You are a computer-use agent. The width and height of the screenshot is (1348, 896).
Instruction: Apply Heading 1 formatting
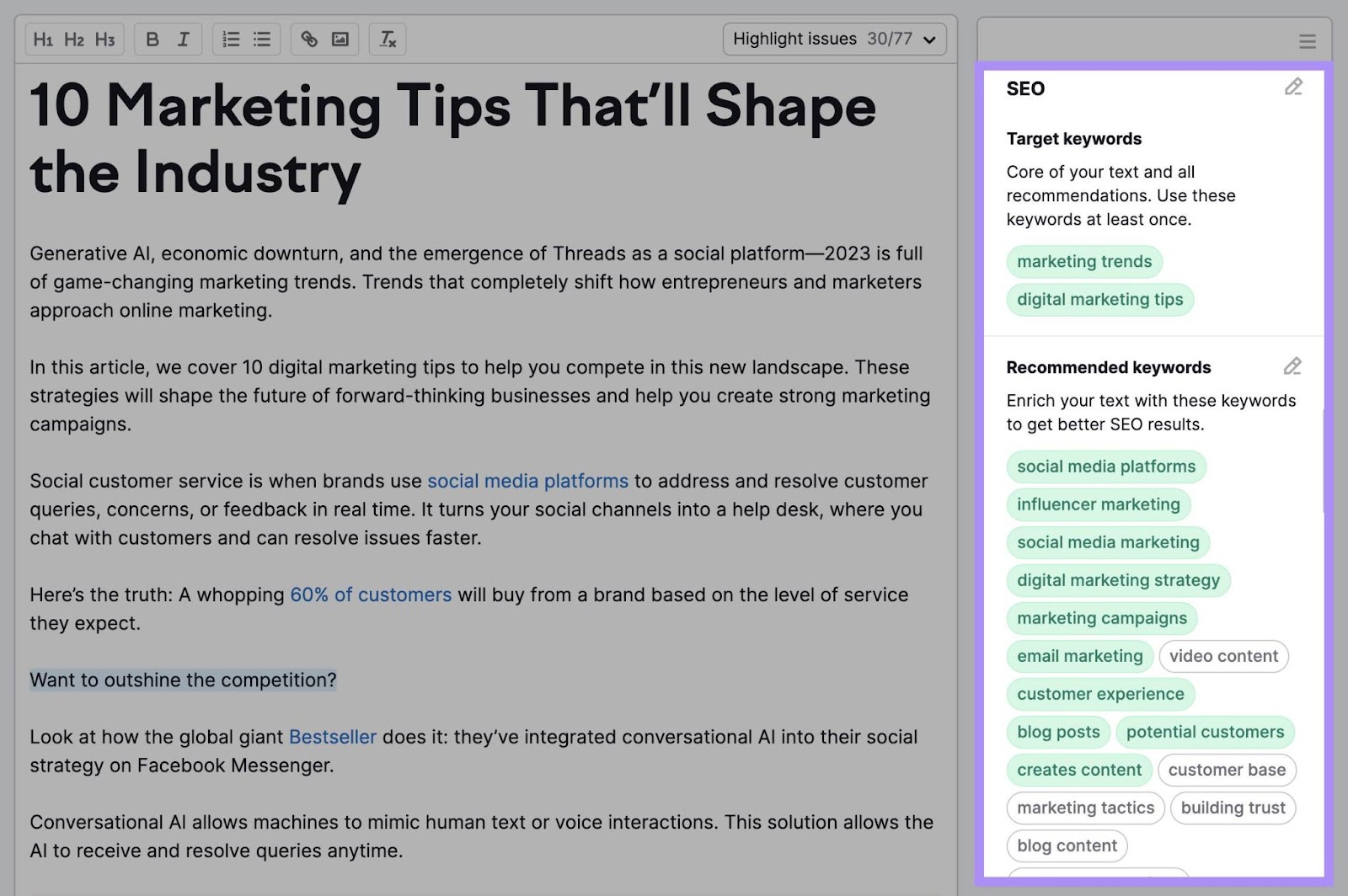45,39
